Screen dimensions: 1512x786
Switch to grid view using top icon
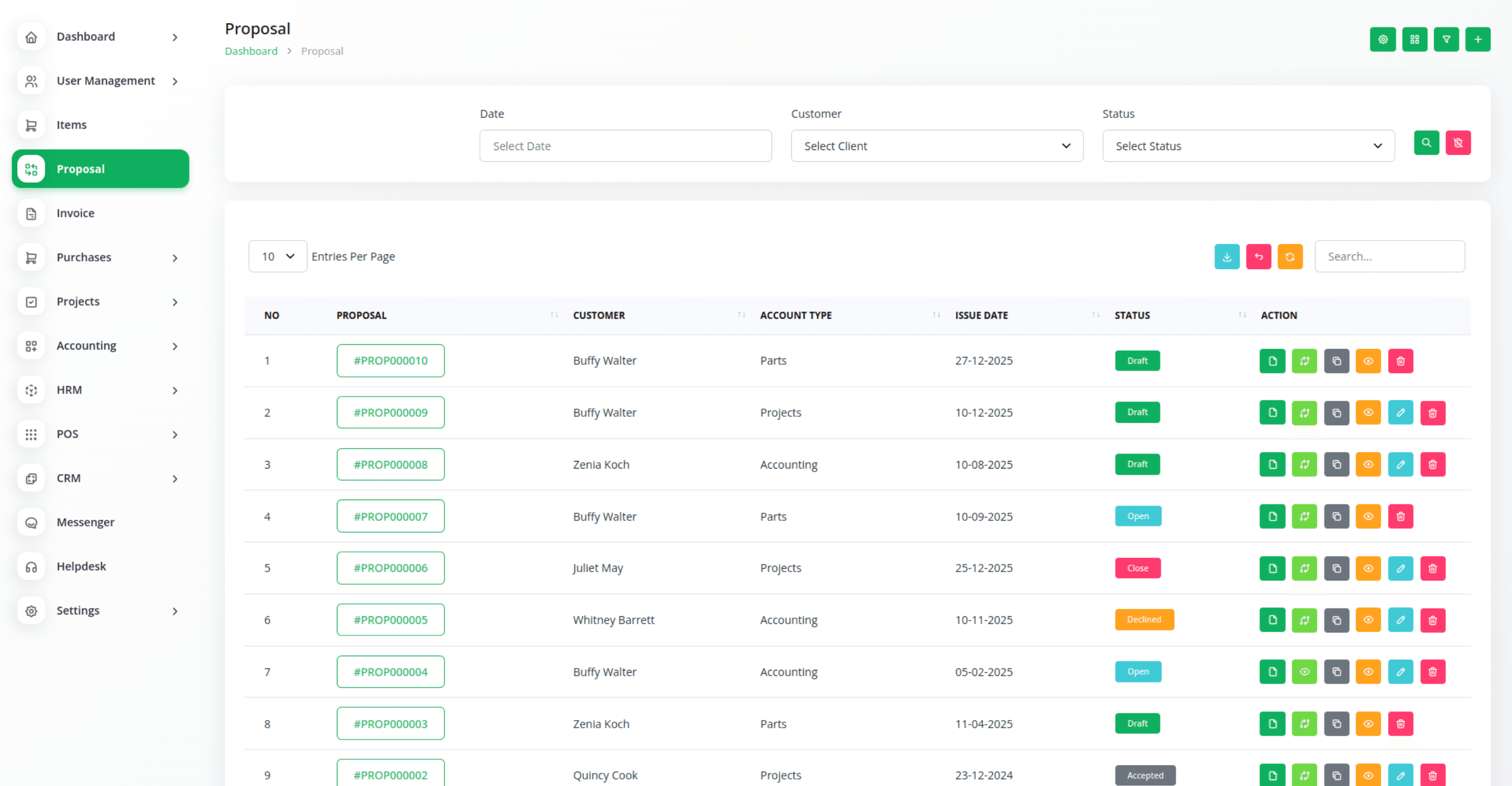(1414, 39)
